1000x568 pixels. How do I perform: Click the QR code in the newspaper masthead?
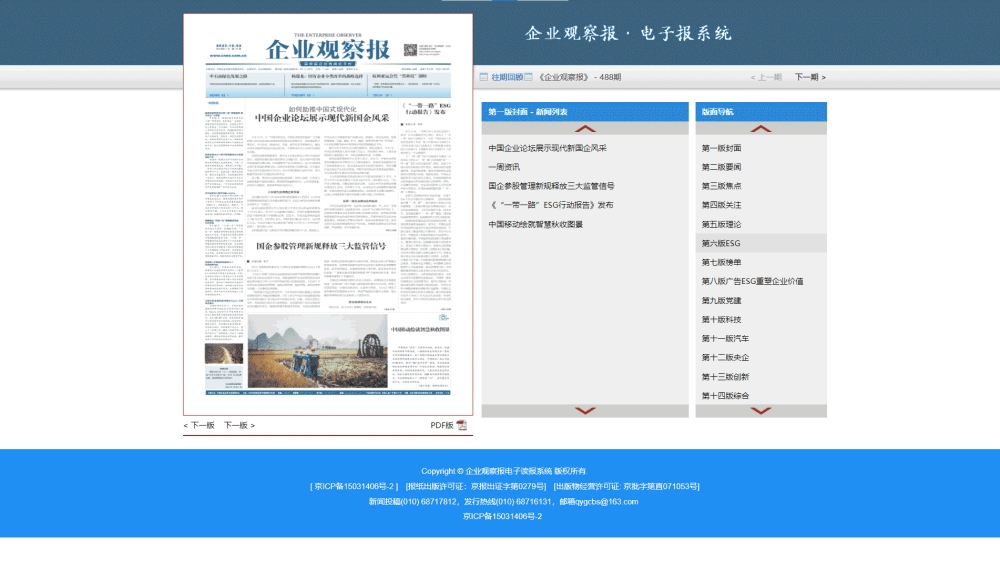[x=410, y=50]
